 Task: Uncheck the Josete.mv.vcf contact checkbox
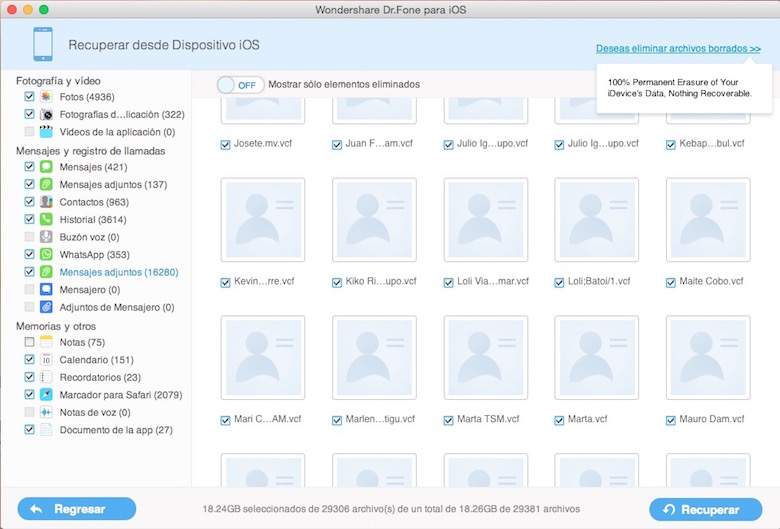[225, 145]
